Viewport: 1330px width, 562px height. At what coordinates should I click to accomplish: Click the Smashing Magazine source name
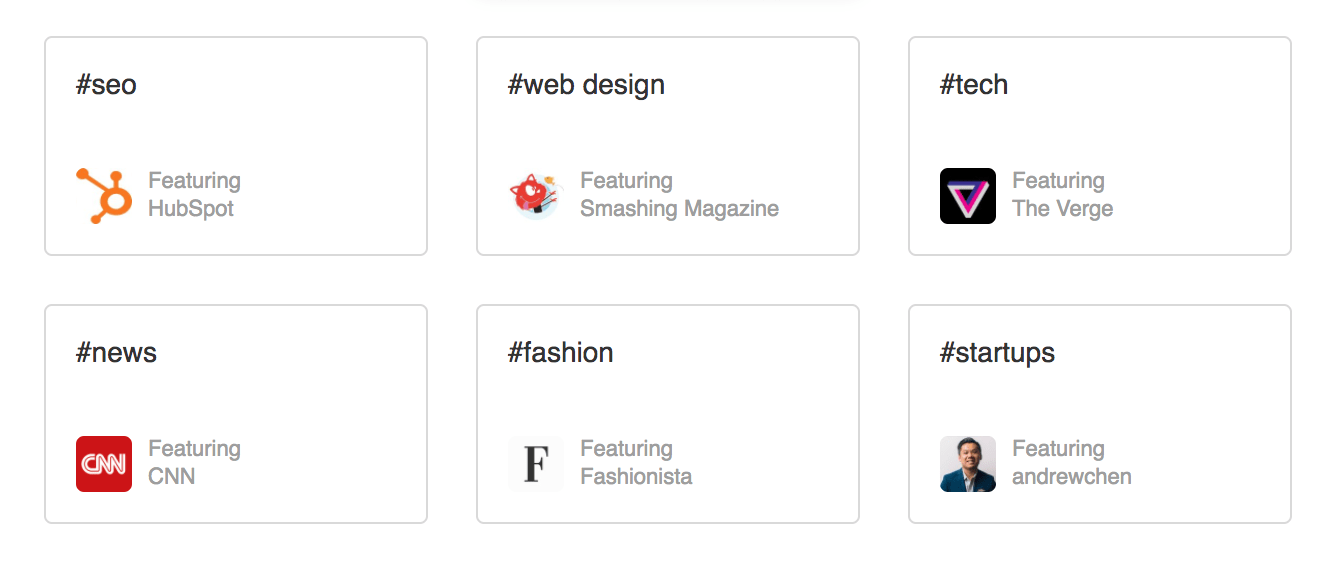coord(679,209)
